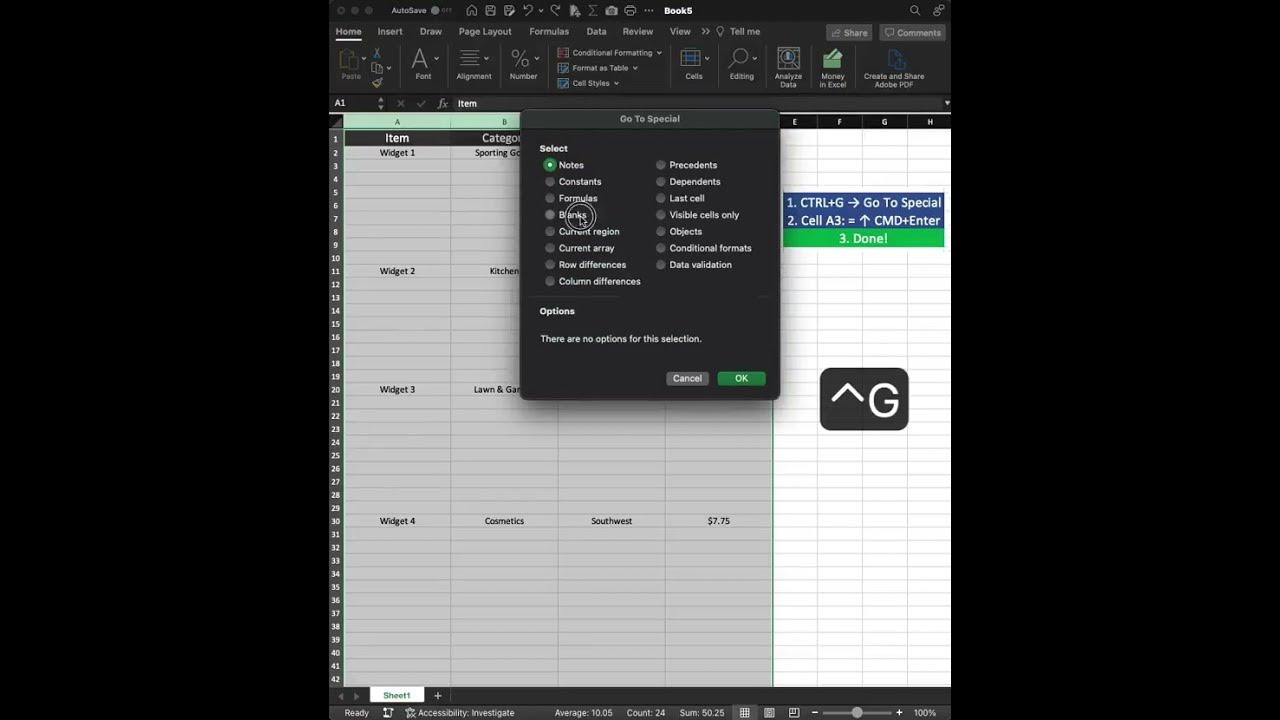Select the Current array radio button
The height and width of the screenshot is (720, 1280).
pos(550,248)
